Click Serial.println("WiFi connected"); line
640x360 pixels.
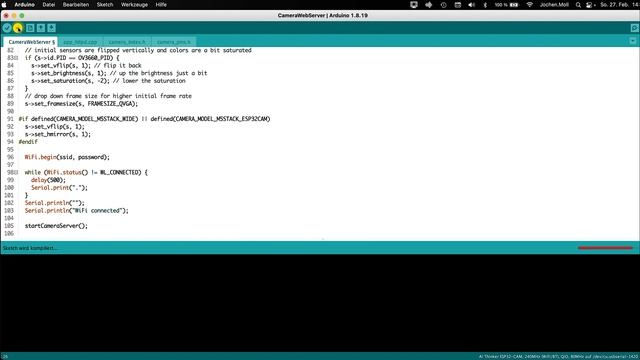click(x=76, y=211)
